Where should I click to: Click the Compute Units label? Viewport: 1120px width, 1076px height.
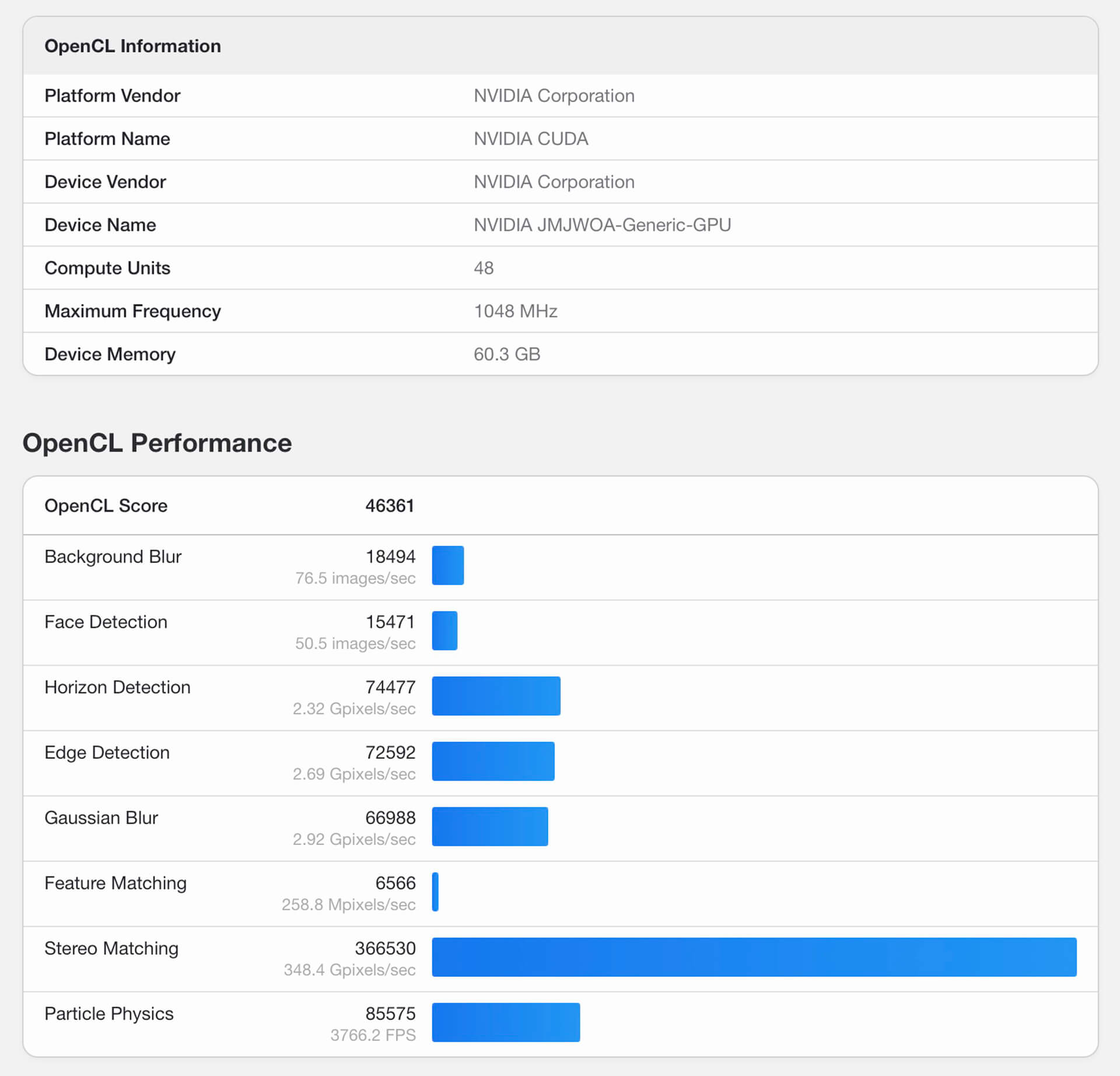pyautogui.click(x=107, y=268)
